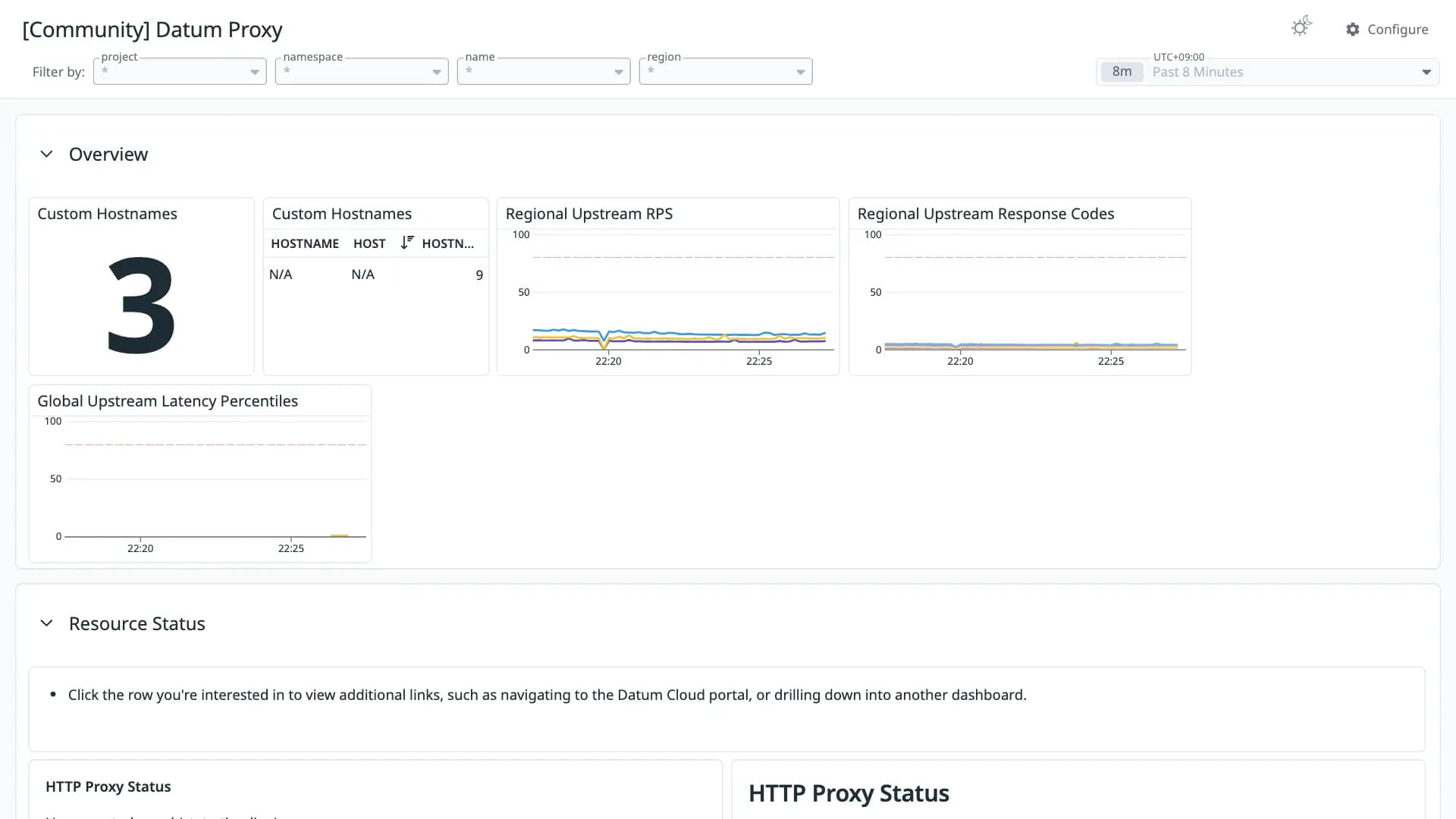The height and width of the screenshot is (819, 1456).
Task: Open the name filter dropdown
Action: click(x=544, y=71)
